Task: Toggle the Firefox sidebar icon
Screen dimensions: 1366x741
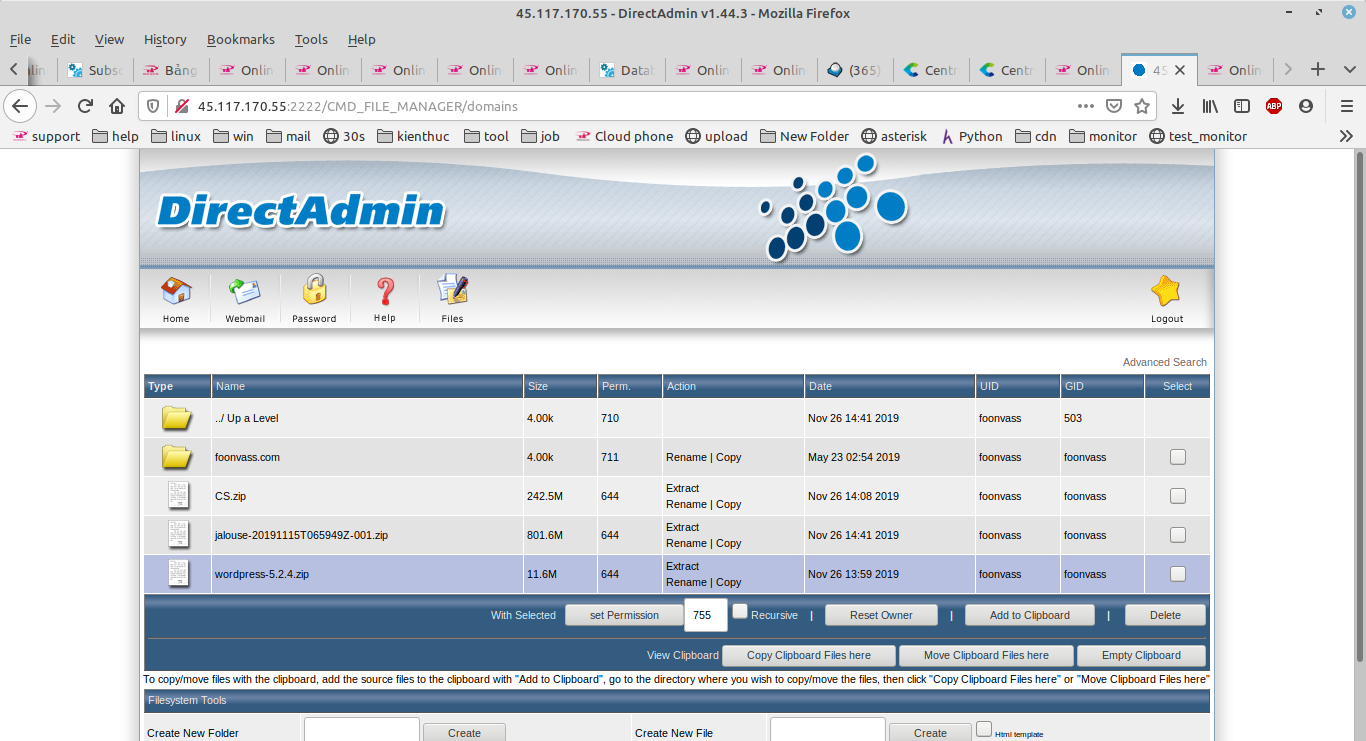Action: (1242, 106)
